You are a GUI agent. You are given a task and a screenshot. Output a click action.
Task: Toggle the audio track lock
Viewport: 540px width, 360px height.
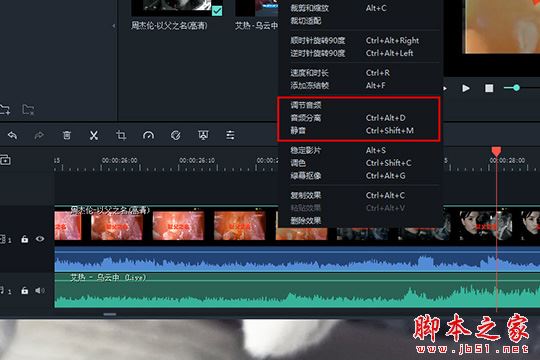tap(24, 290)
